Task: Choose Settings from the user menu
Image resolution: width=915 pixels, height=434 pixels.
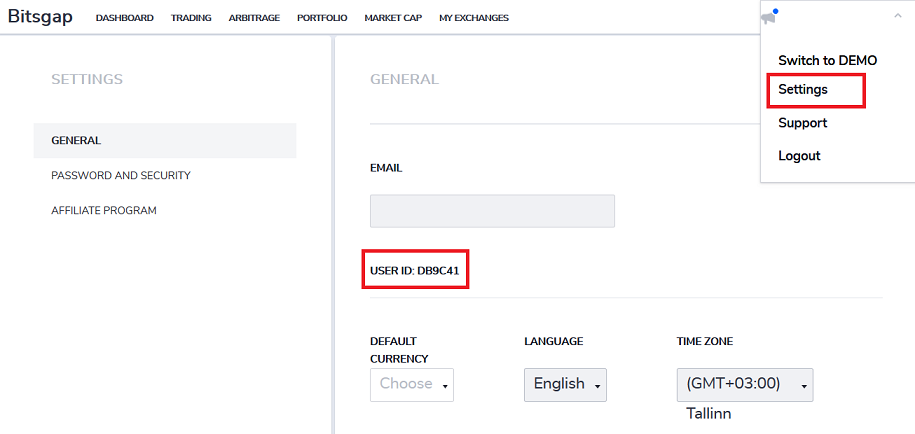Action: coord(803,90)
